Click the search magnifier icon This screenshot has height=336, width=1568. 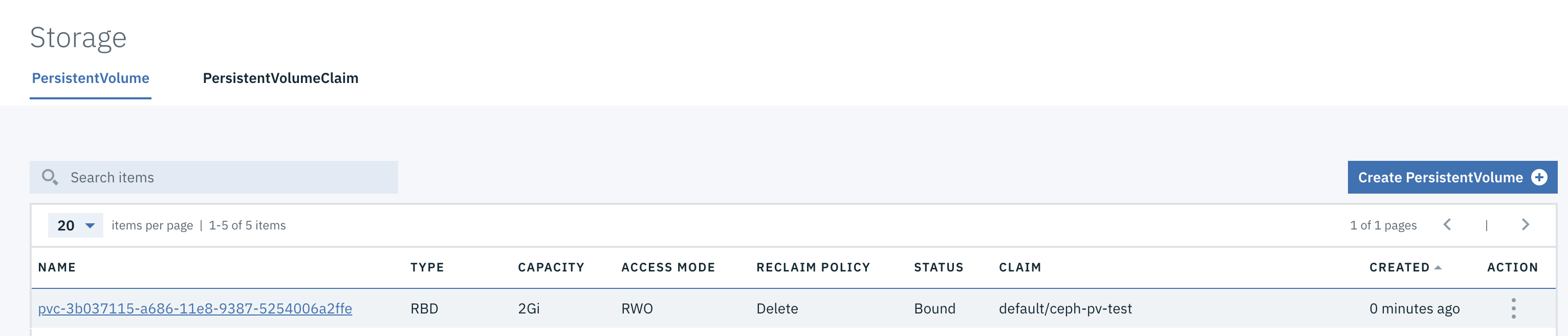tap(50, 177)
